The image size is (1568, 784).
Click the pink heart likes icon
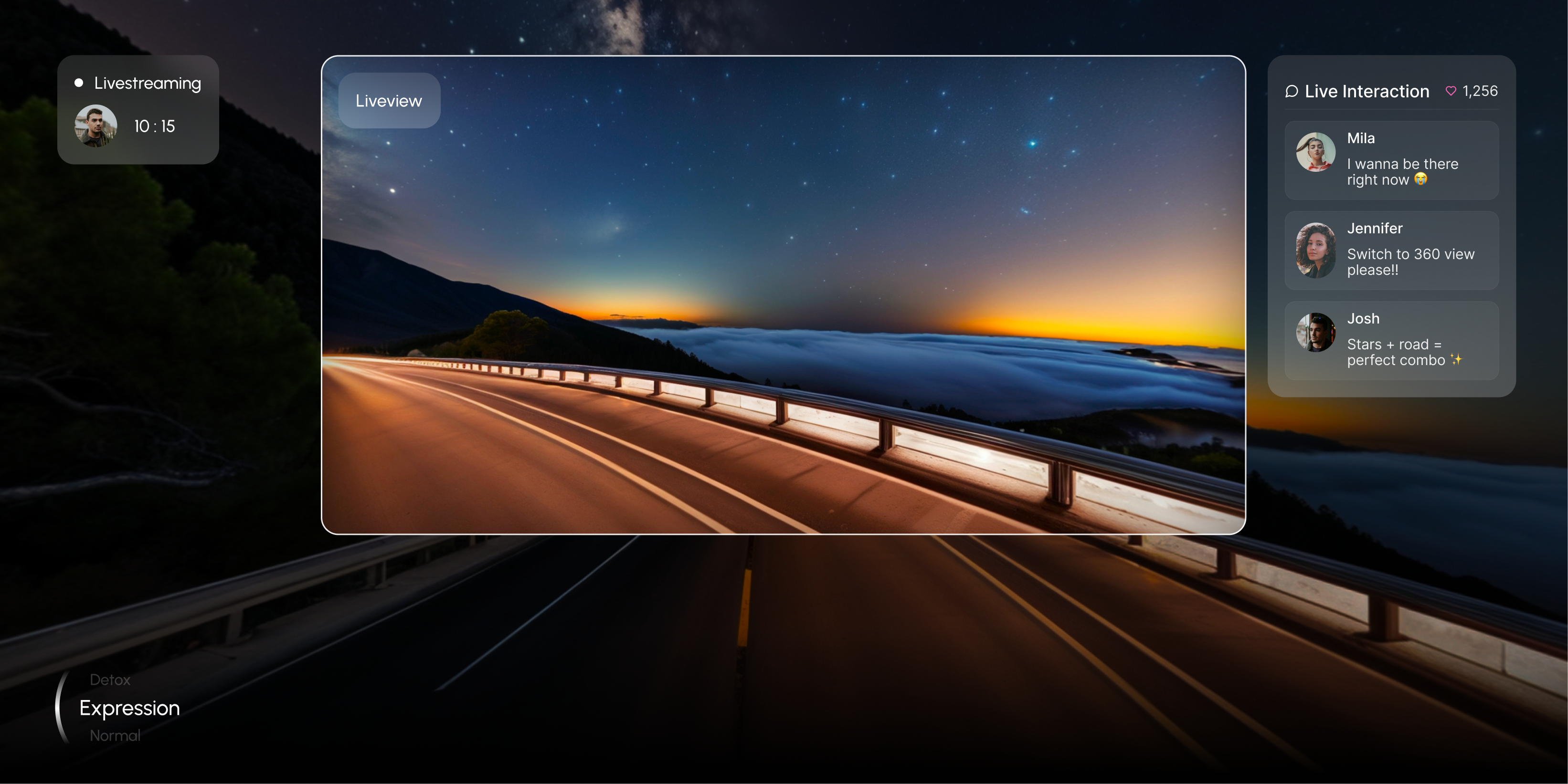click(x=1451, y=91)
